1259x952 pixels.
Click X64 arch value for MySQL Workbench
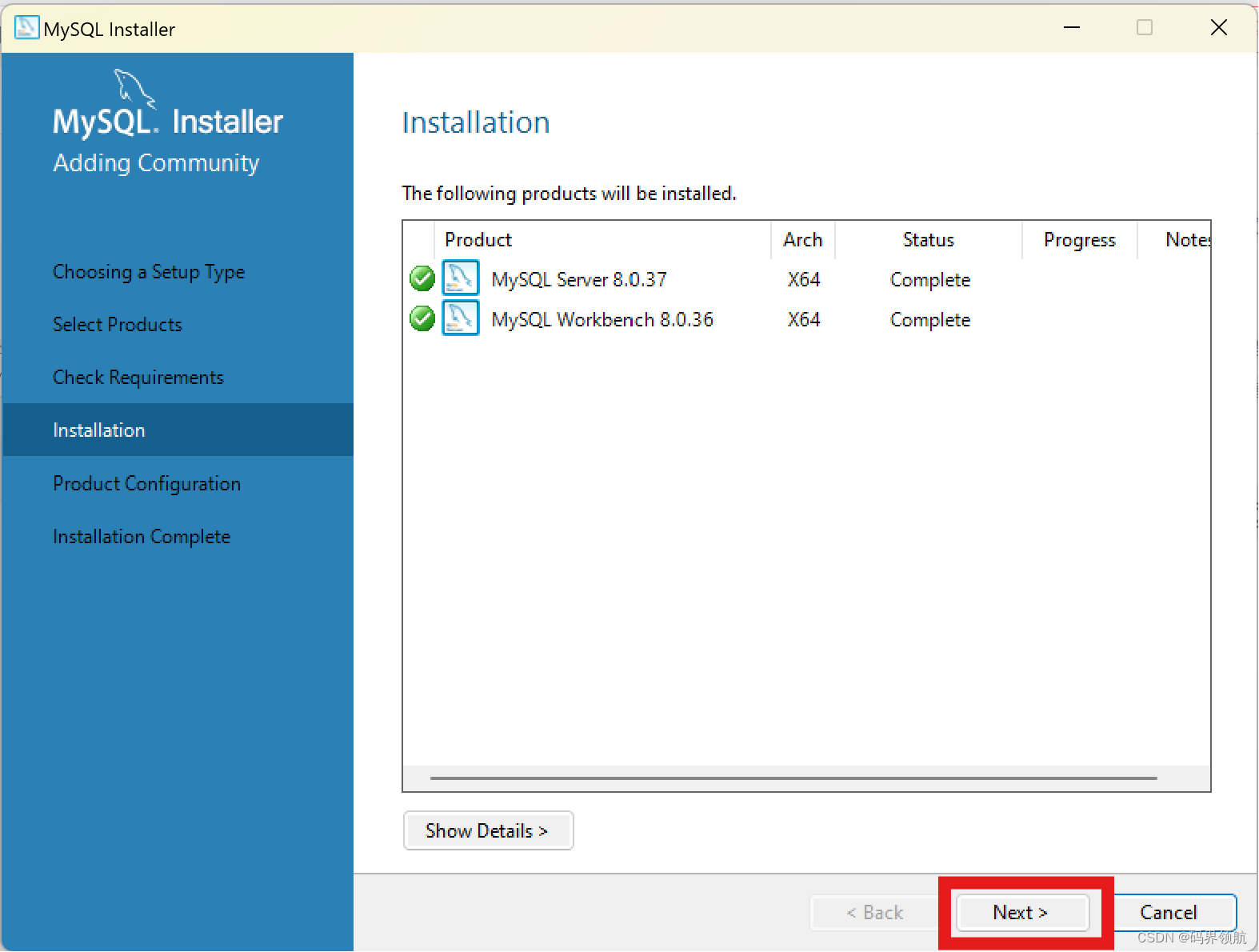[804, 319]
